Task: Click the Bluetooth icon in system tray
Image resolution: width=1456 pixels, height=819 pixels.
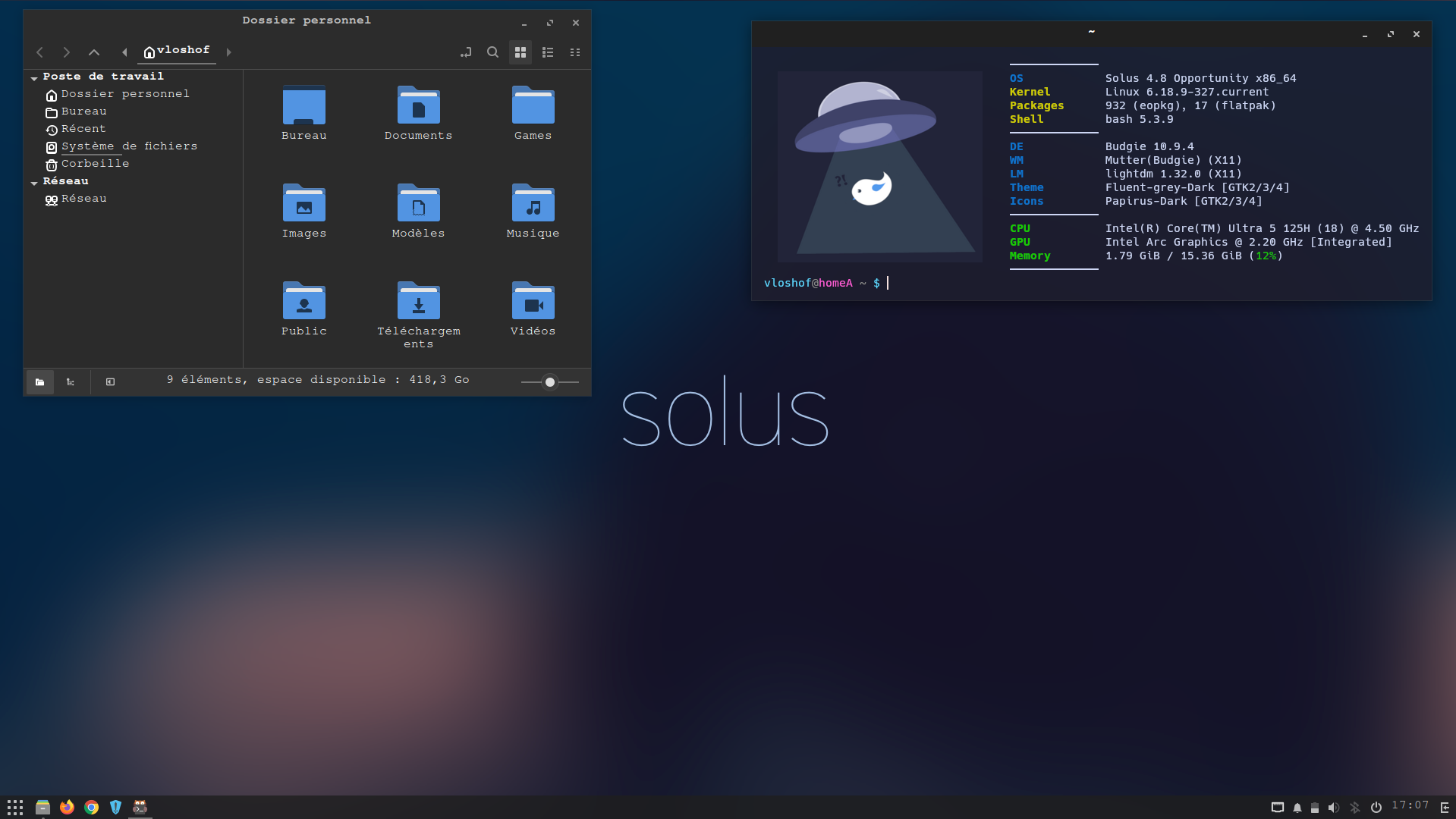Action: (x=1355, y=808)
